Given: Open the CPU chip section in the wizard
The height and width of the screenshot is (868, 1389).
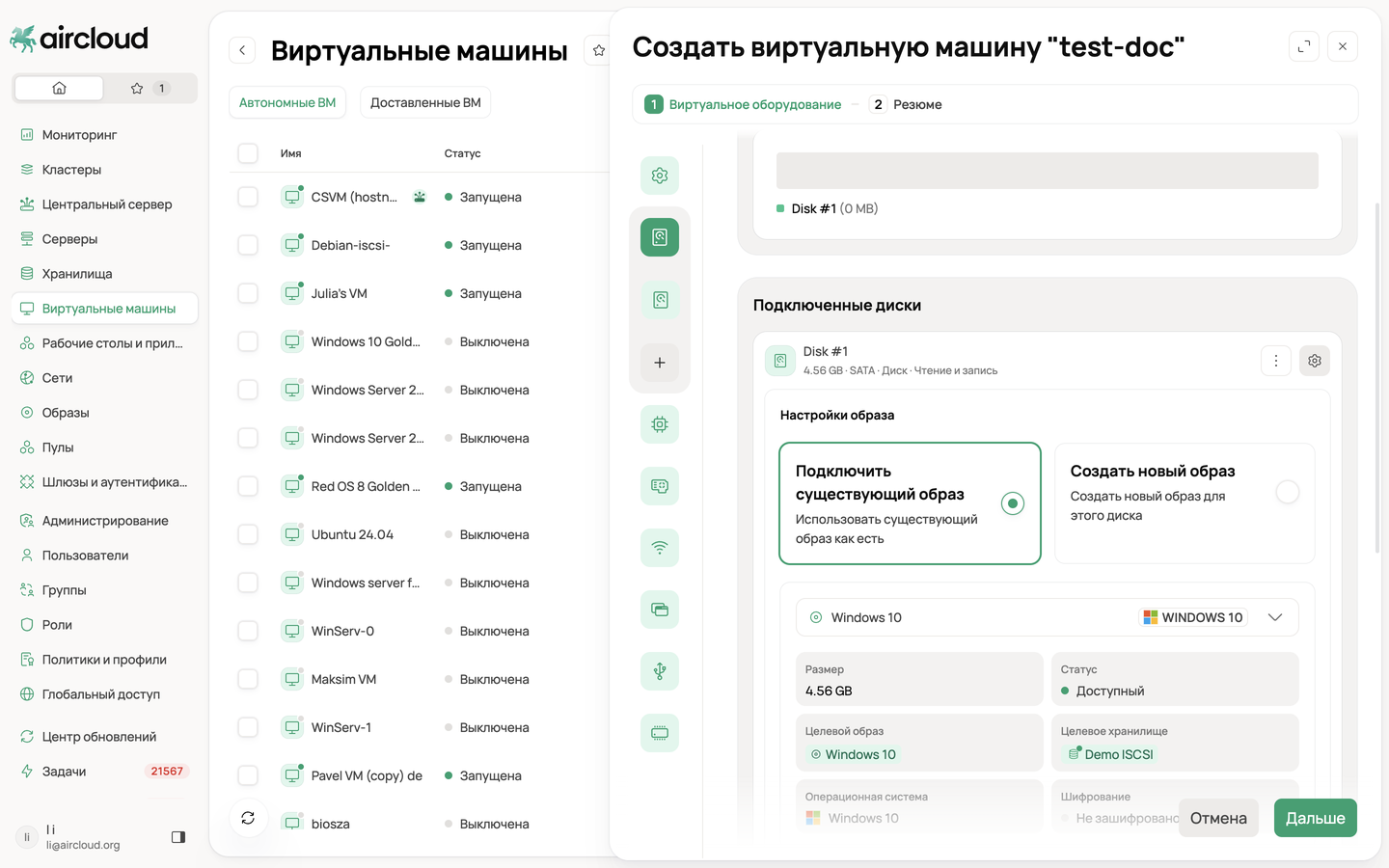Looking at the screenshot, I should click(660, 424).
